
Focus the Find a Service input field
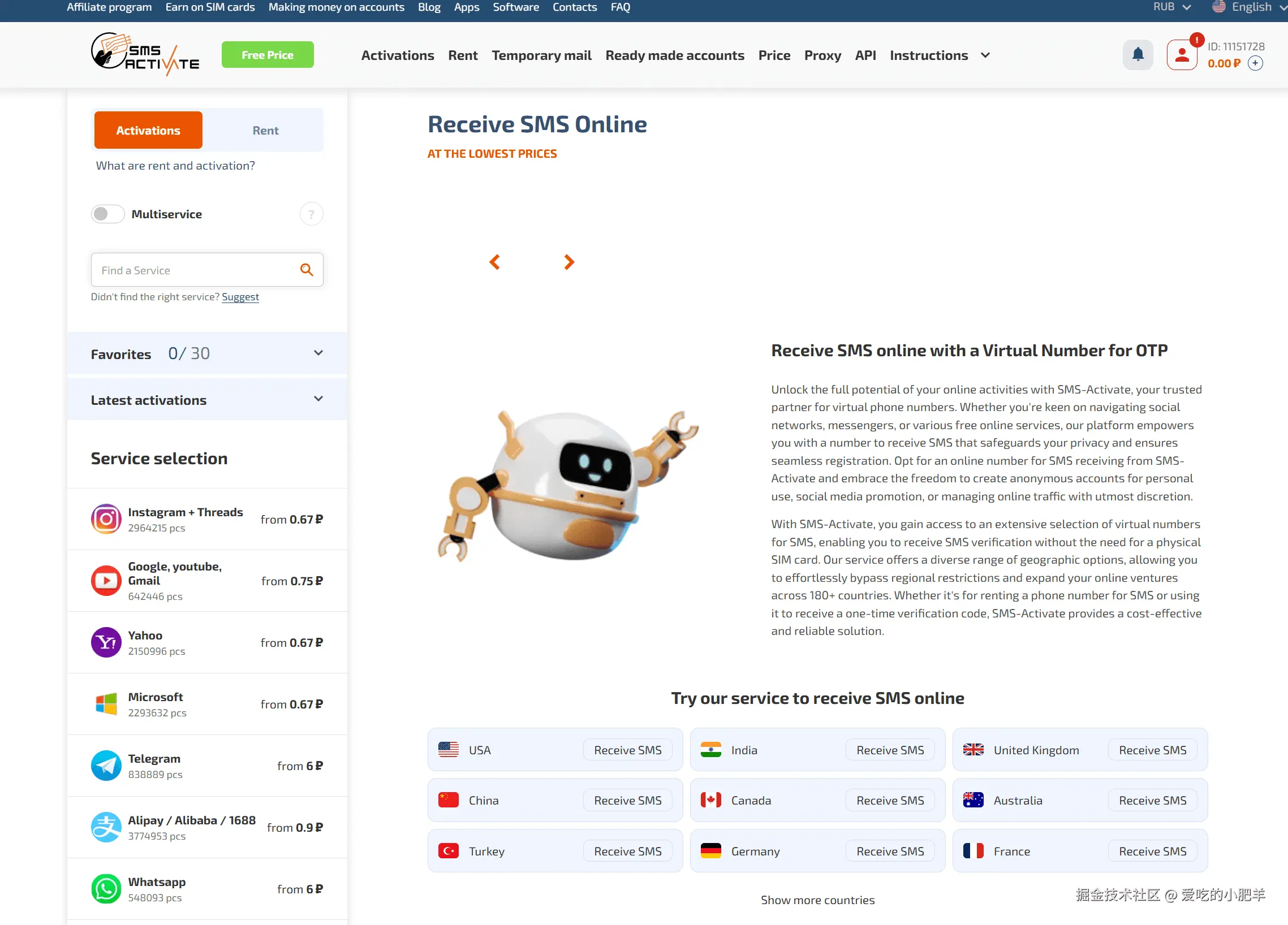click(193, 270)
